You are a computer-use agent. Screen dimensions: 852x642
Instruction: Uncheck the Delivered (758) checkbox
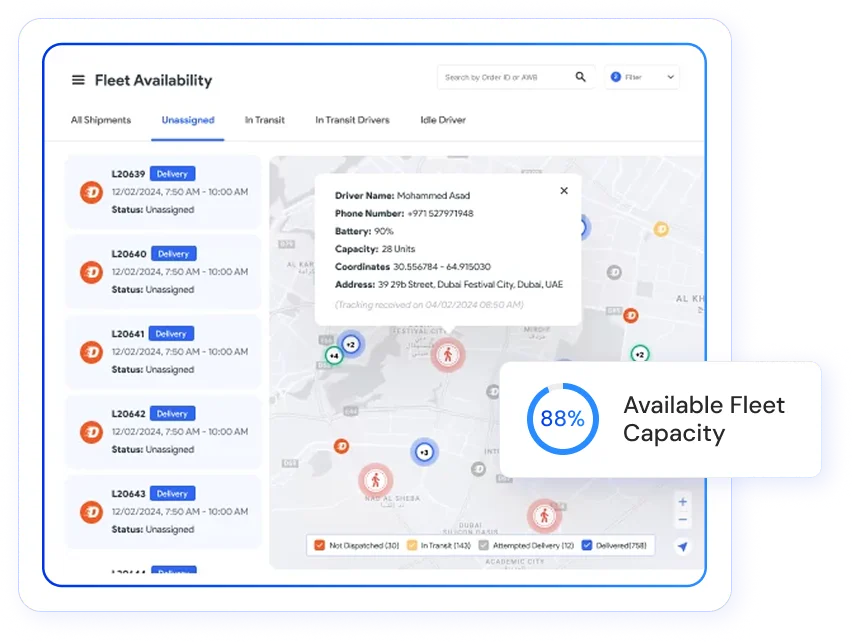click(x=587, y=545)
